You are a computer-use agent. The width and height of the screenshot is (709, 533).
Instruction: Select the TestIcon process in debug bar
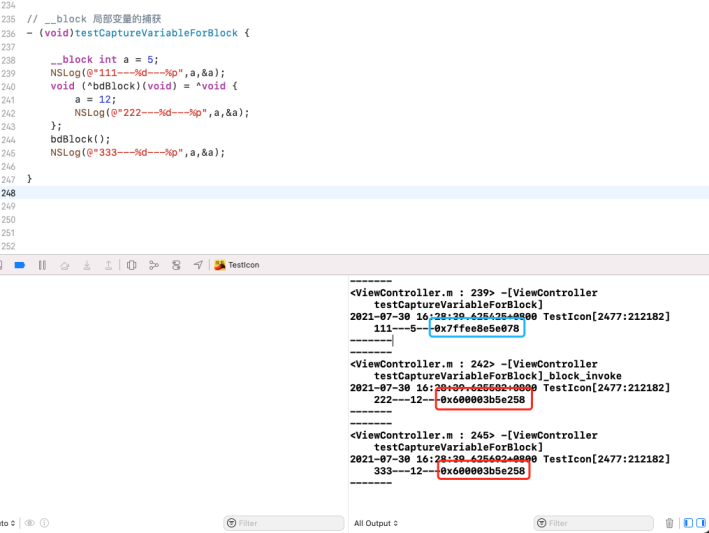[x=237, y=265]
